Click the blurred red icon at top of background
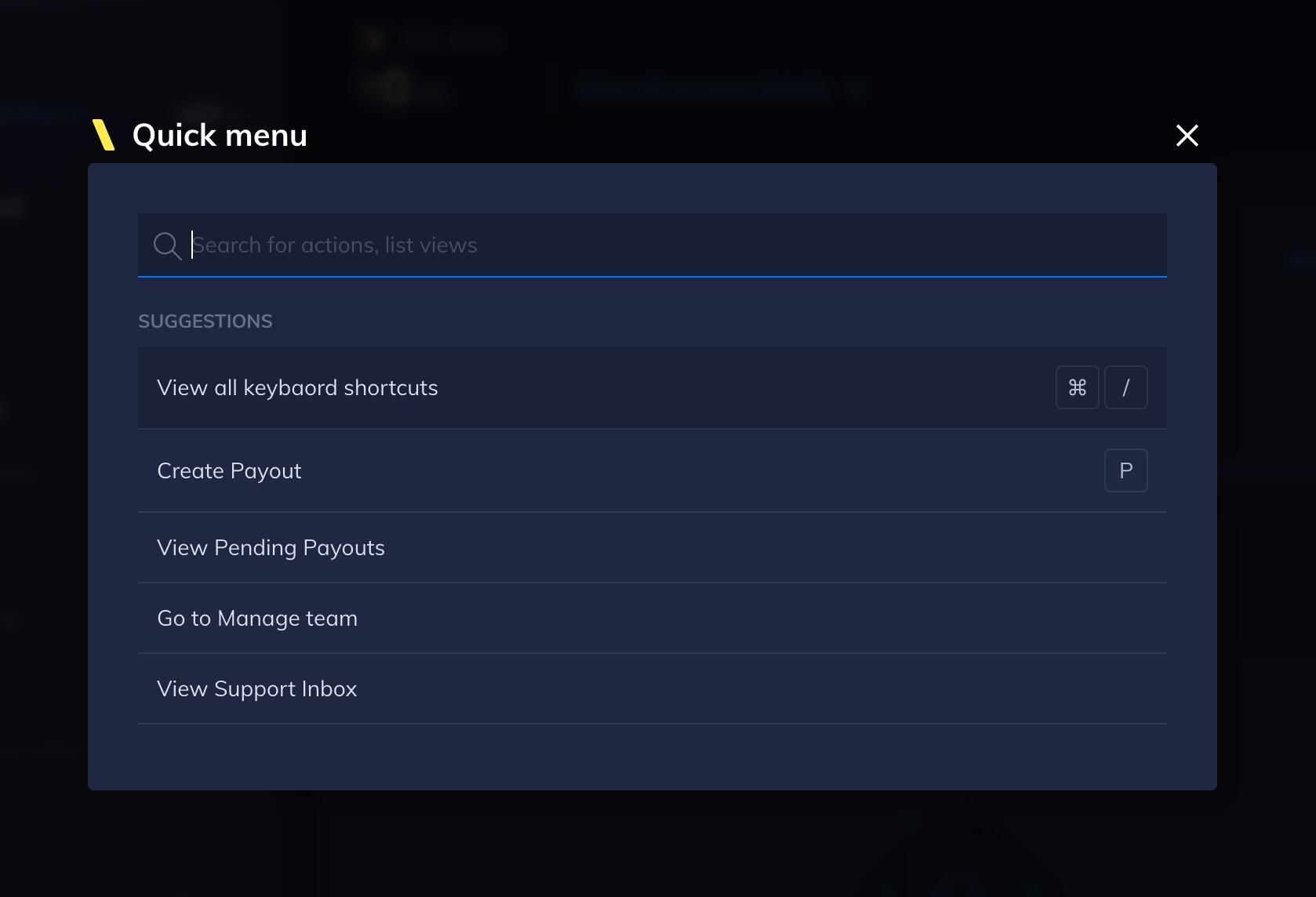 click(x=373, y=39)
